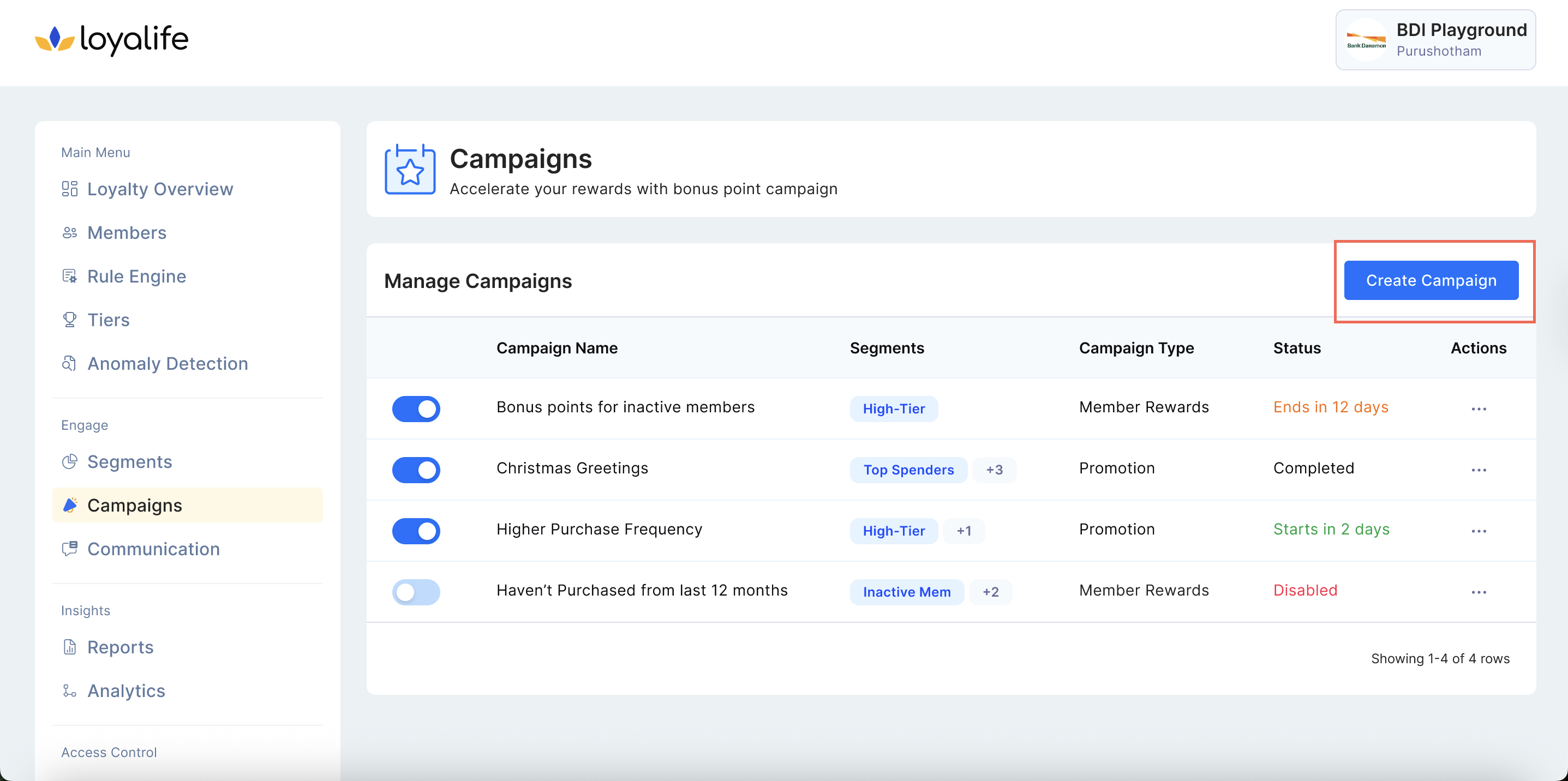
Task: Click the Tiers trophy icon
Action: click(69, 320)
